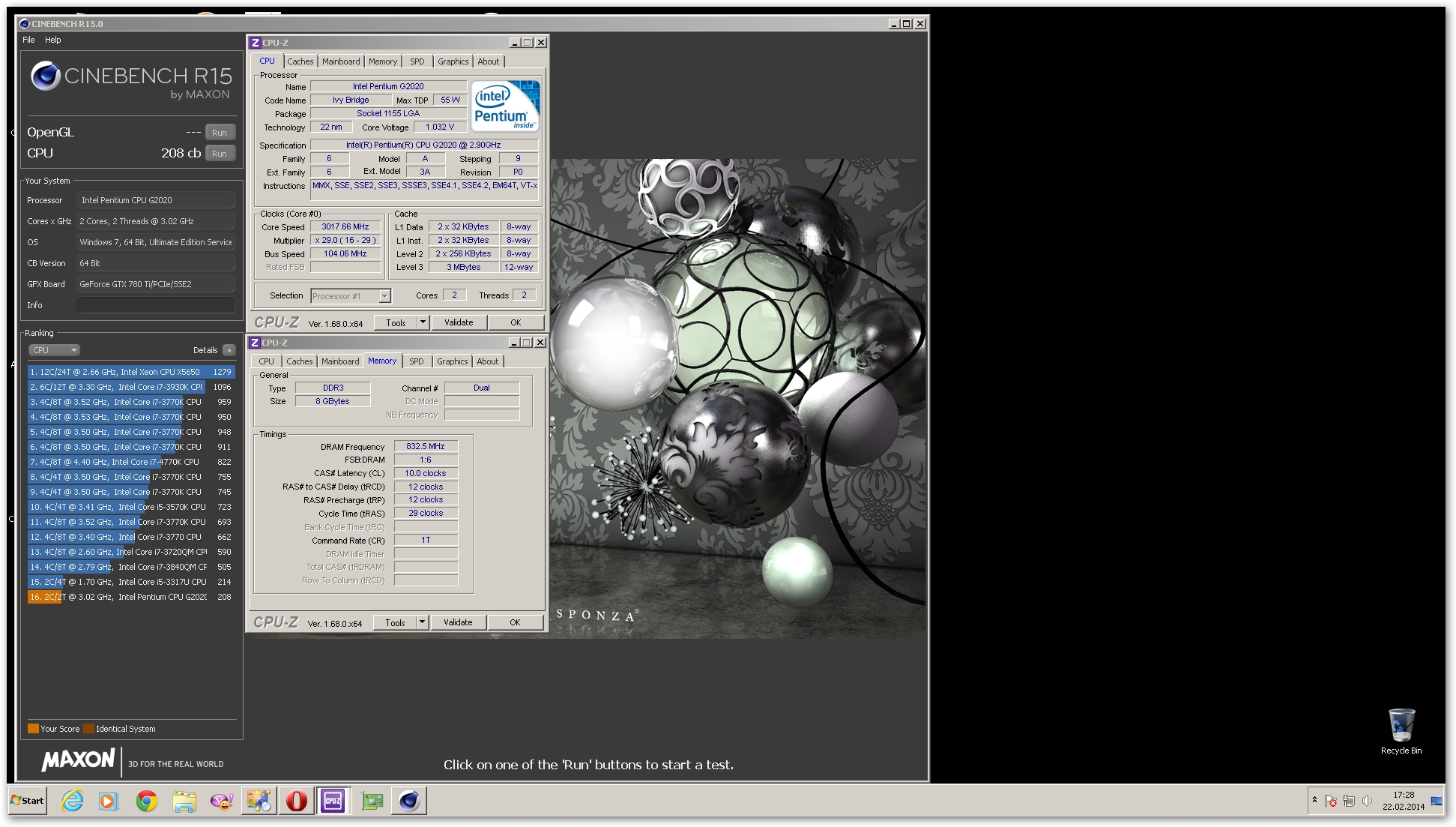Select ranking row 4C/8T @ 4.40 GHz i7-4770K
Image resolution: width=1456 pixels, height=827 pixels.
pyautogui.click(x=131, y=462)
